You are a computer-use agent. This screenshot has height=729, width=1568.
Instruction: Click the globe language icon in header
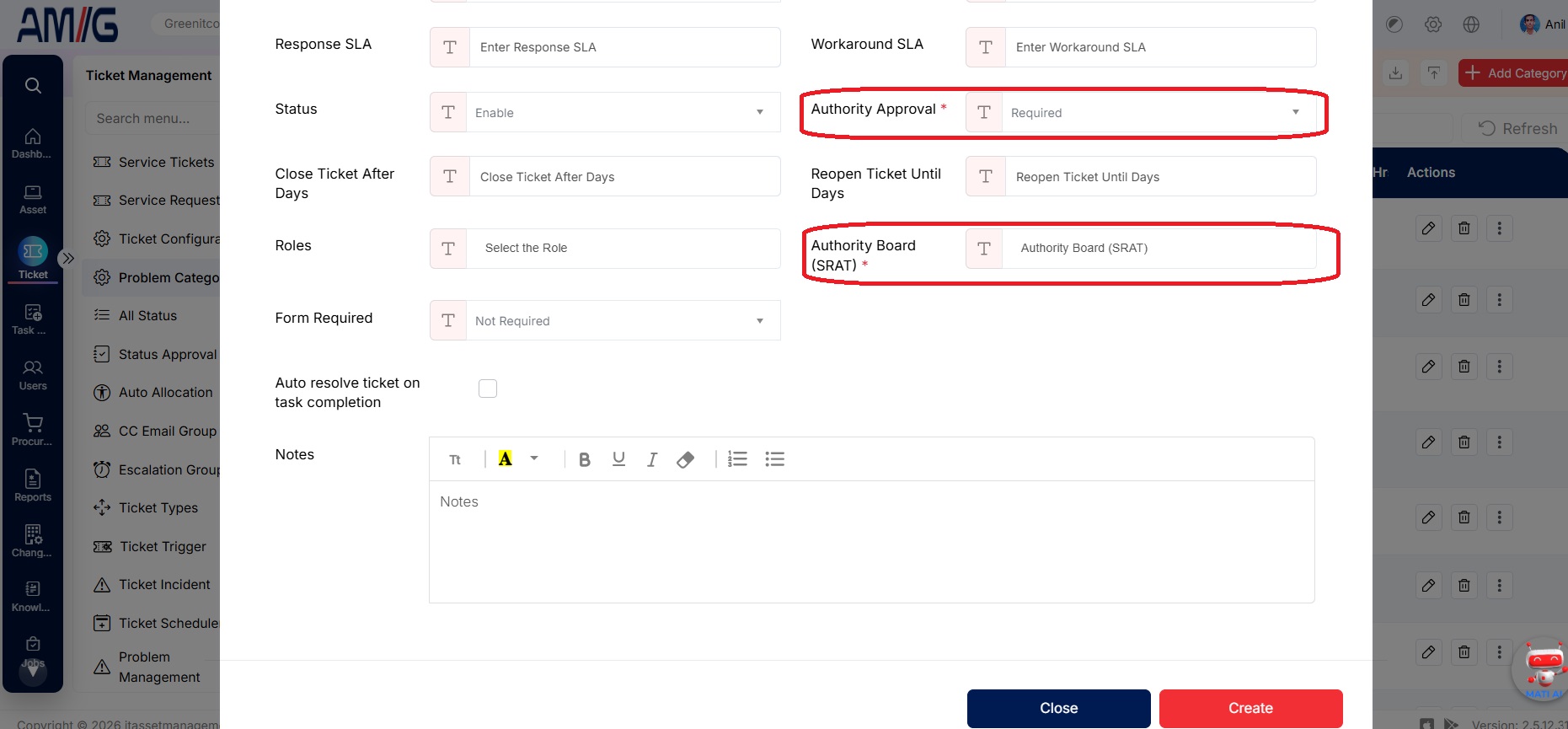coord(1471,24)
